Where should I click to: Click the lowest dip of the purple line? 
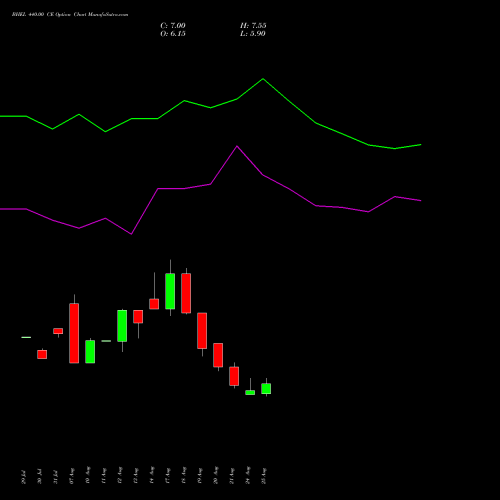click(131, 234)
